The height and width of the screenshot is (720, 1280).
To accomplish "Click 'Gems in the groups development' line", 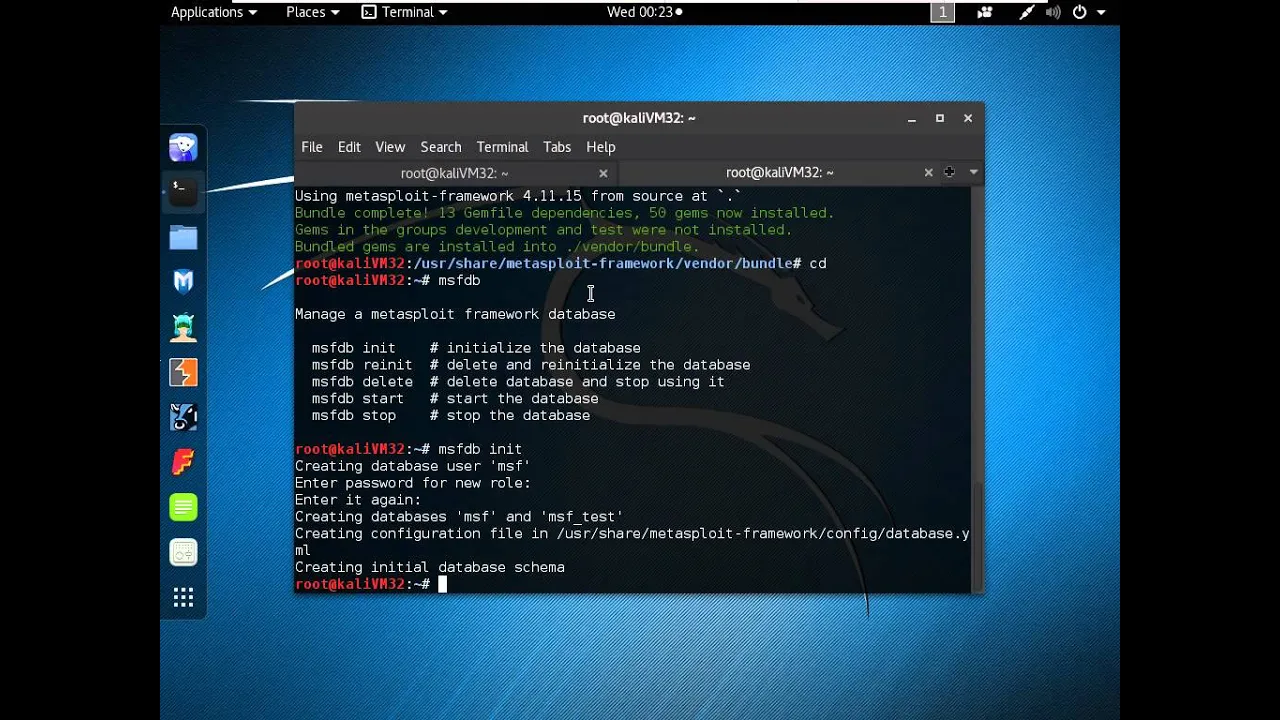I will pos(543,230).
